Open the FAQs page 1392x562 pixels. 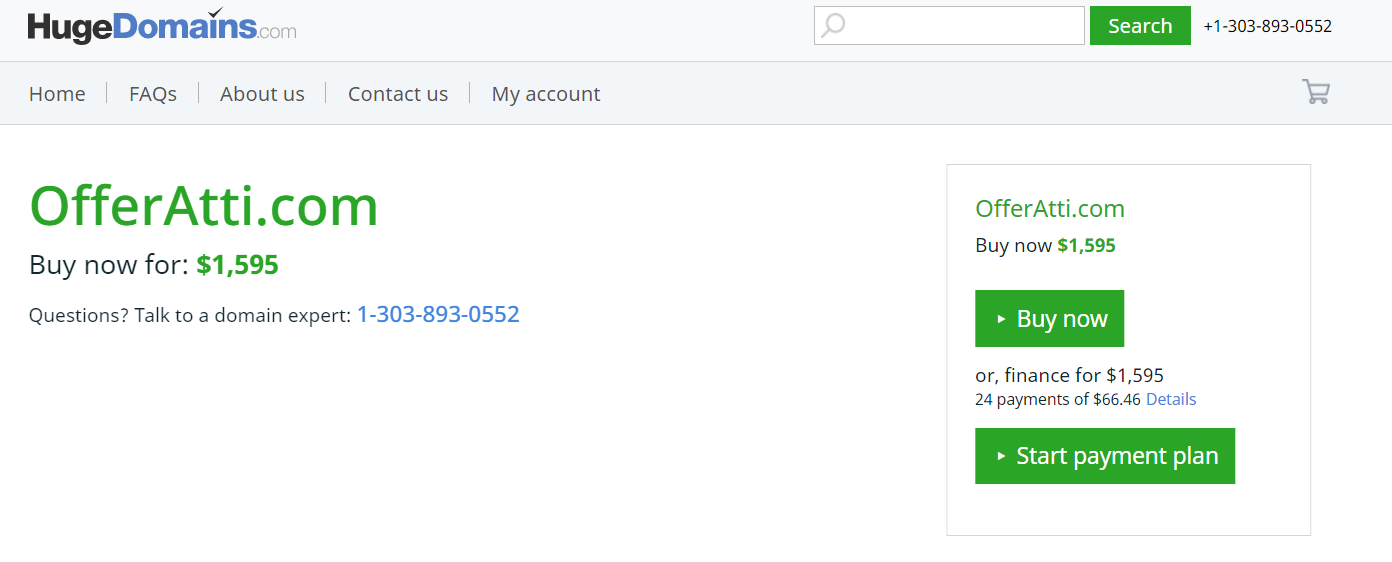click(x=153, y=94)
